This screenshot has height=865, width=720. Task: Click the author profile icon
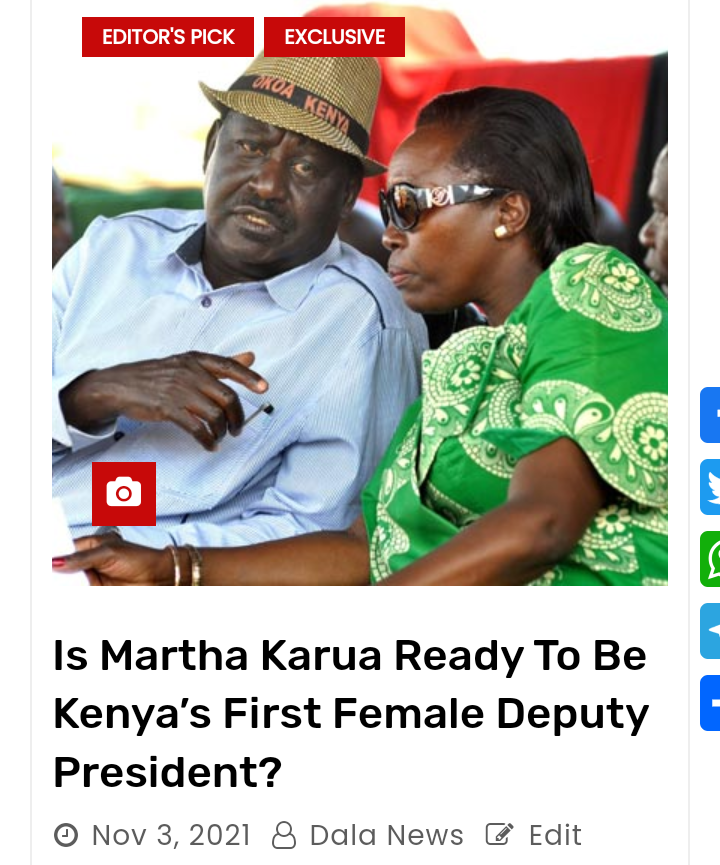284,835
